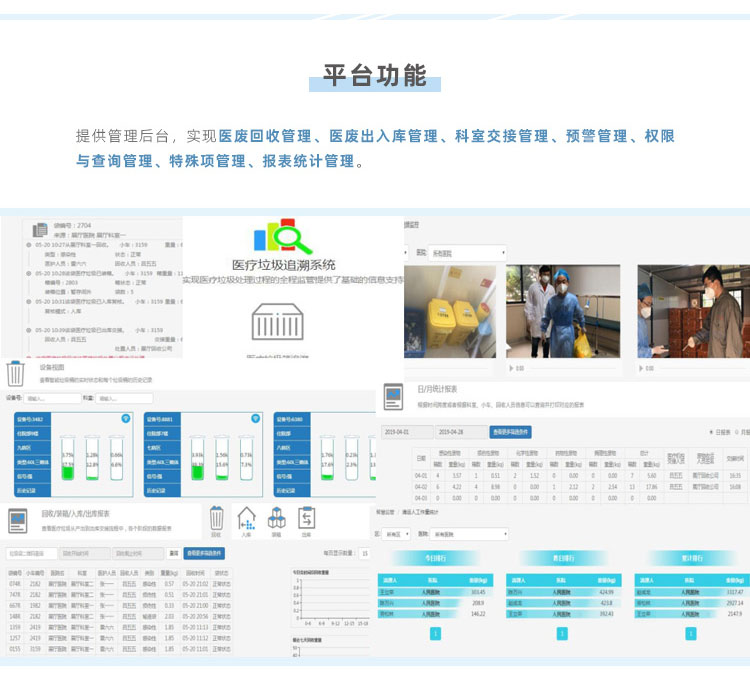Viewport: 750px width, 700px height.
Task: Open the photo of worker beside stacked red boxes
Action: [x=694, y=311]
